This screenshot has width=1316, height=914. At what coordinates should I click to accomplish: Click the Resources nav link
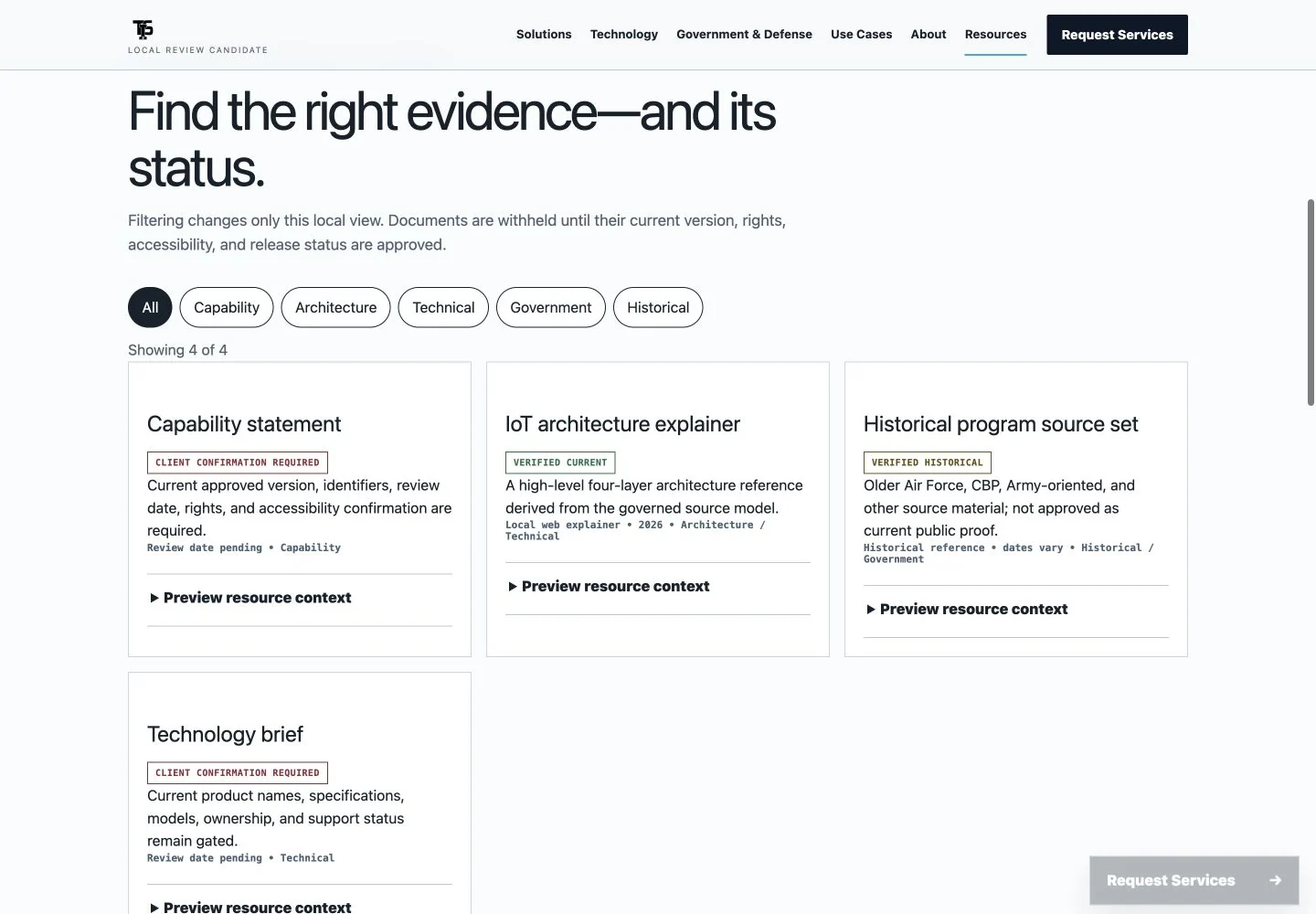tap(995, 35)
